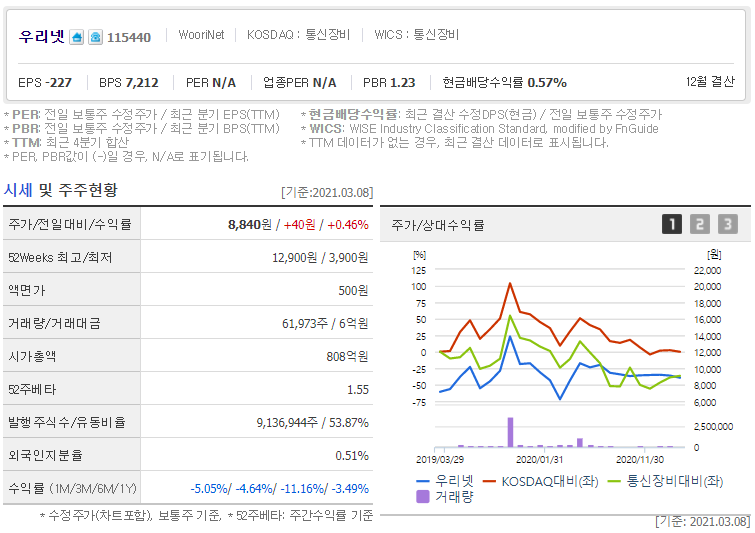Click the WICS footnote explanation text
Viewport: 755px width, 533px height.
coord(479,129)
